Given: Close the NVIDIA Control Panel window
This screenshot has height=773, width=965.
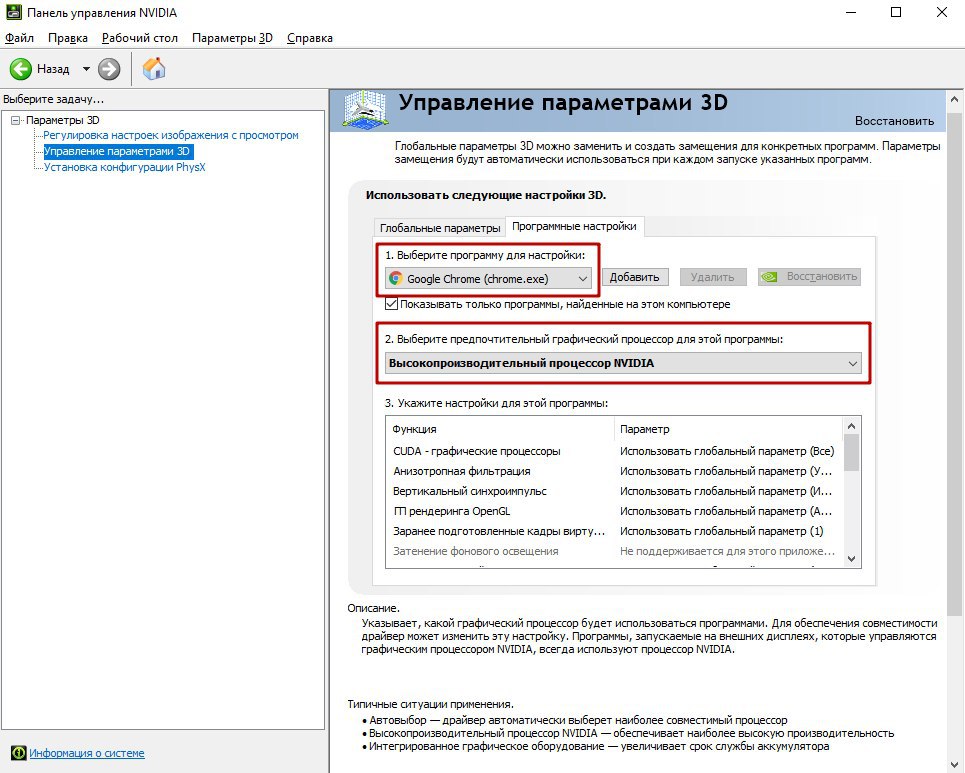Looking at the screenshot, I should (942, 12).
